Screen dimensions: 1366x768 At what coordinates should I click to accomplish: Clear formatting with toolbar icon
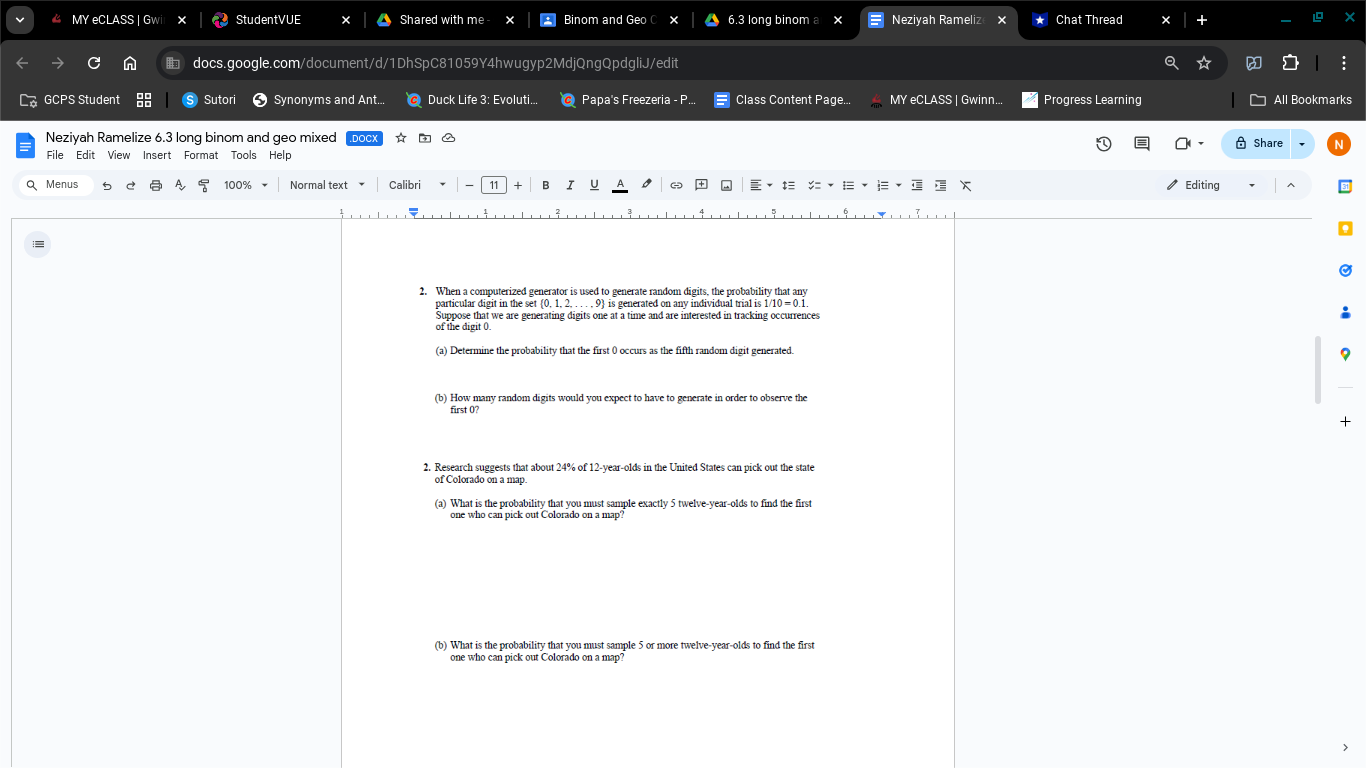[965, 185]
